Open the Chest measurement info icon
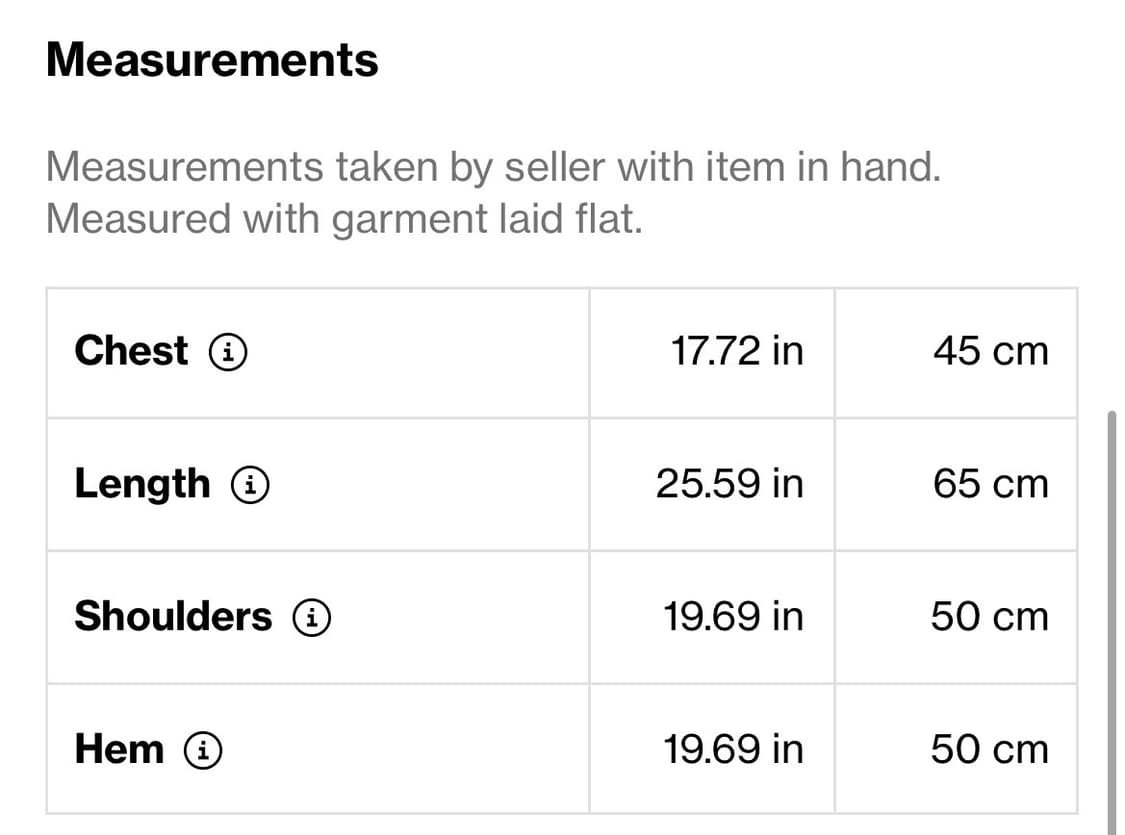This screenshot has width=1125, height=835. pos(228,351)
